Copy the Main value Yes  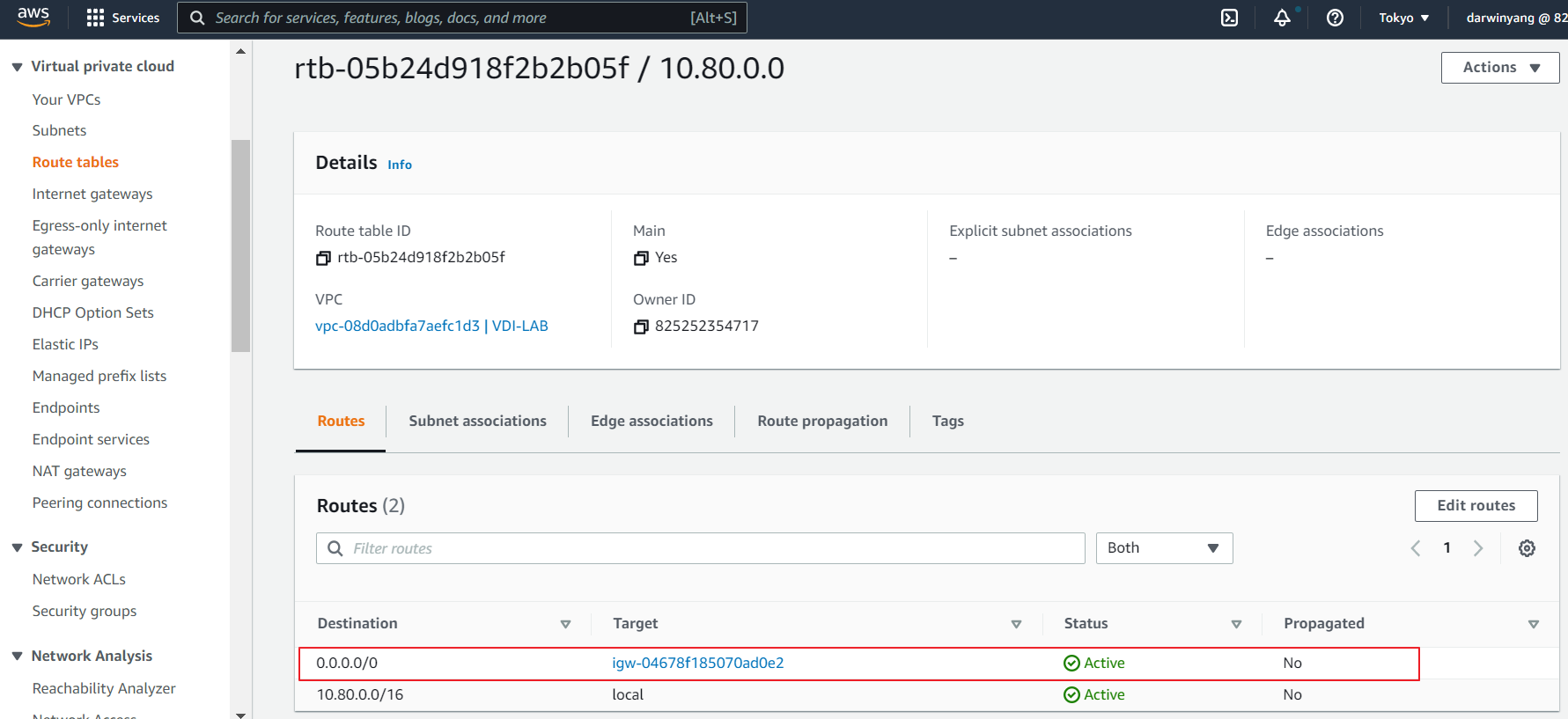click(x=641, y=258)
